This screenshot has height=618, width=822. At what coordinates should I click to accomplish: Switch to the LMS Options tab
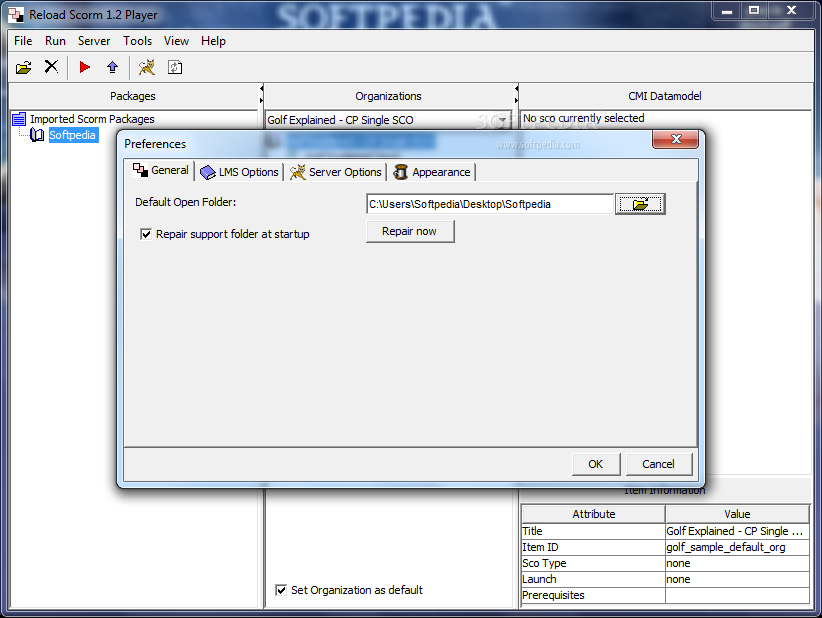point(240,172)
